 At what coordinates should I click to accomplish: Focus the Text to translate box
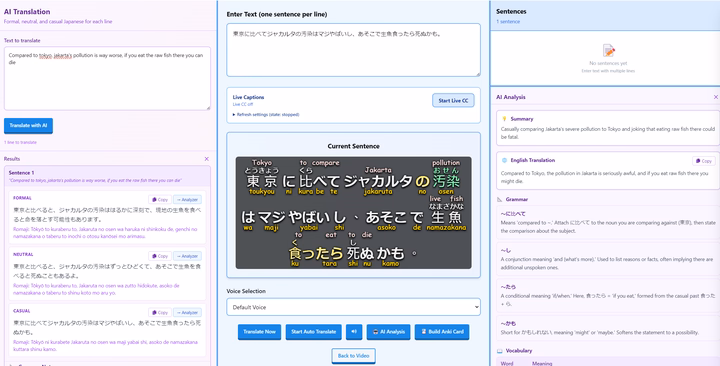(x=107, y=78)
